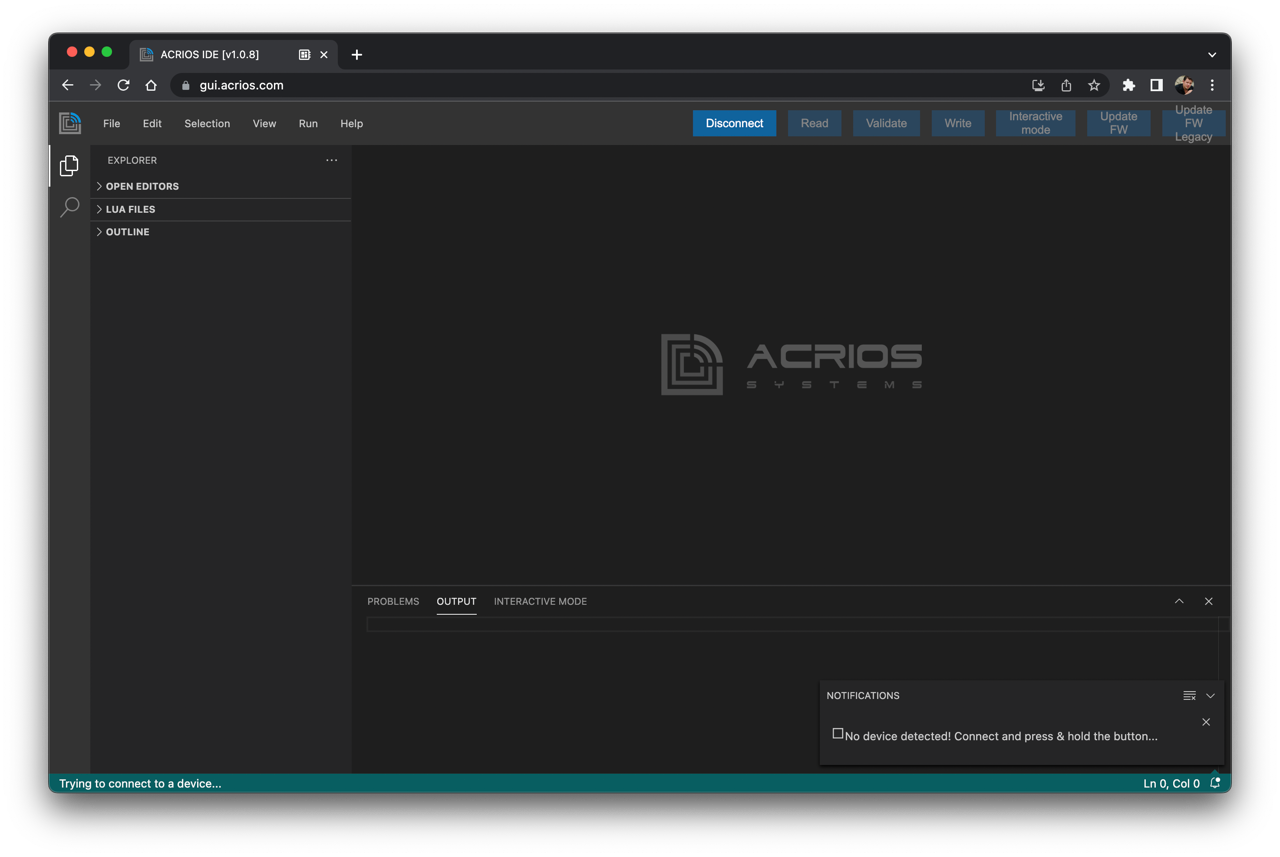This screenshot has width=1280, height=857.
Task: Click the Write button
Action: coord(958,123)
